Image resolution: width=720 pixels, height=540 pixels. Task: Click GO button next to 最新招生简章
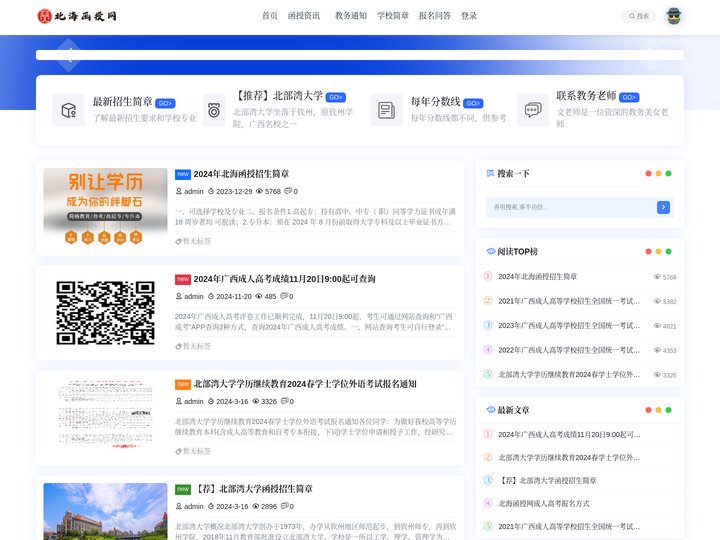click(x=165, y=103)
